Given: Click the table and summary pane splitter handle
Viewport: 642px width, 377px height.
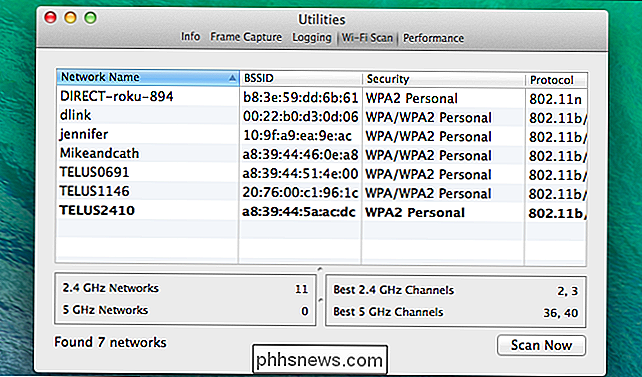Looking at the screenshot, I should click(x=320, y=269).
